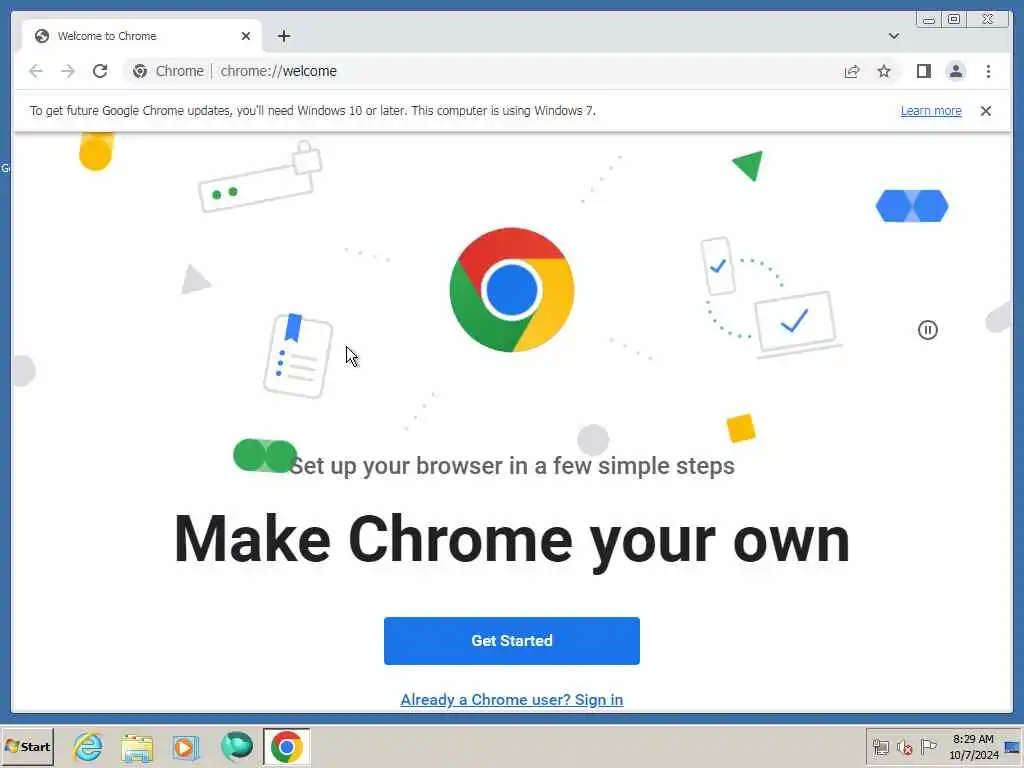Open Windows Media Player from taskbar
This screenshot has width=1024, height=768.
point(186,746)
